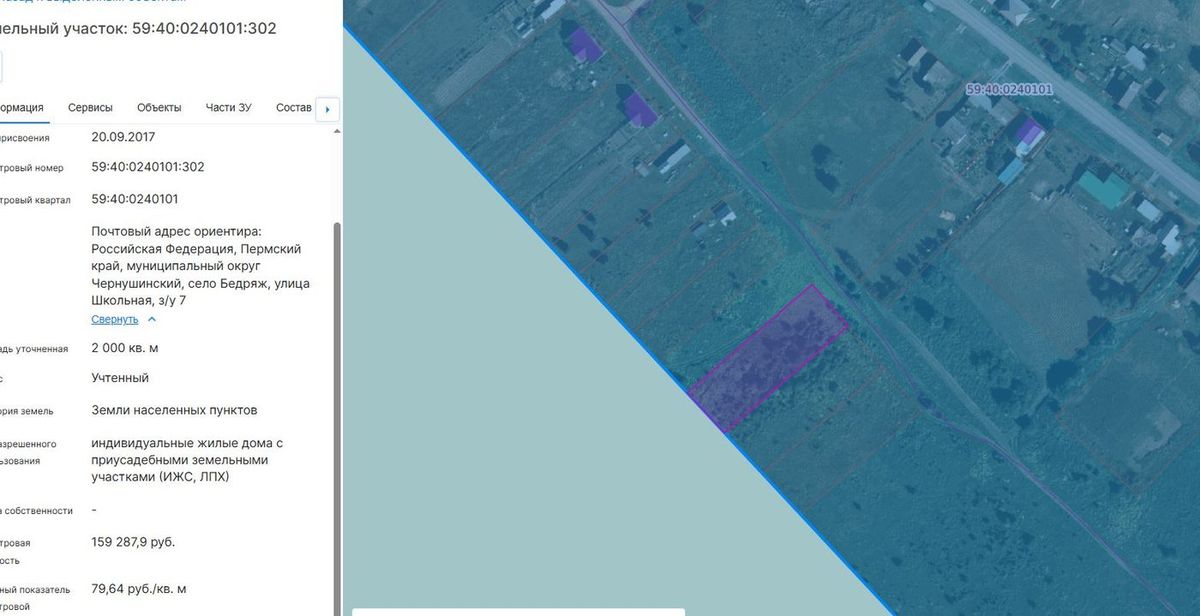Click the dash value for ownership form
Image resolution: width=1200 pixels, height=616 pixels.
94,510
